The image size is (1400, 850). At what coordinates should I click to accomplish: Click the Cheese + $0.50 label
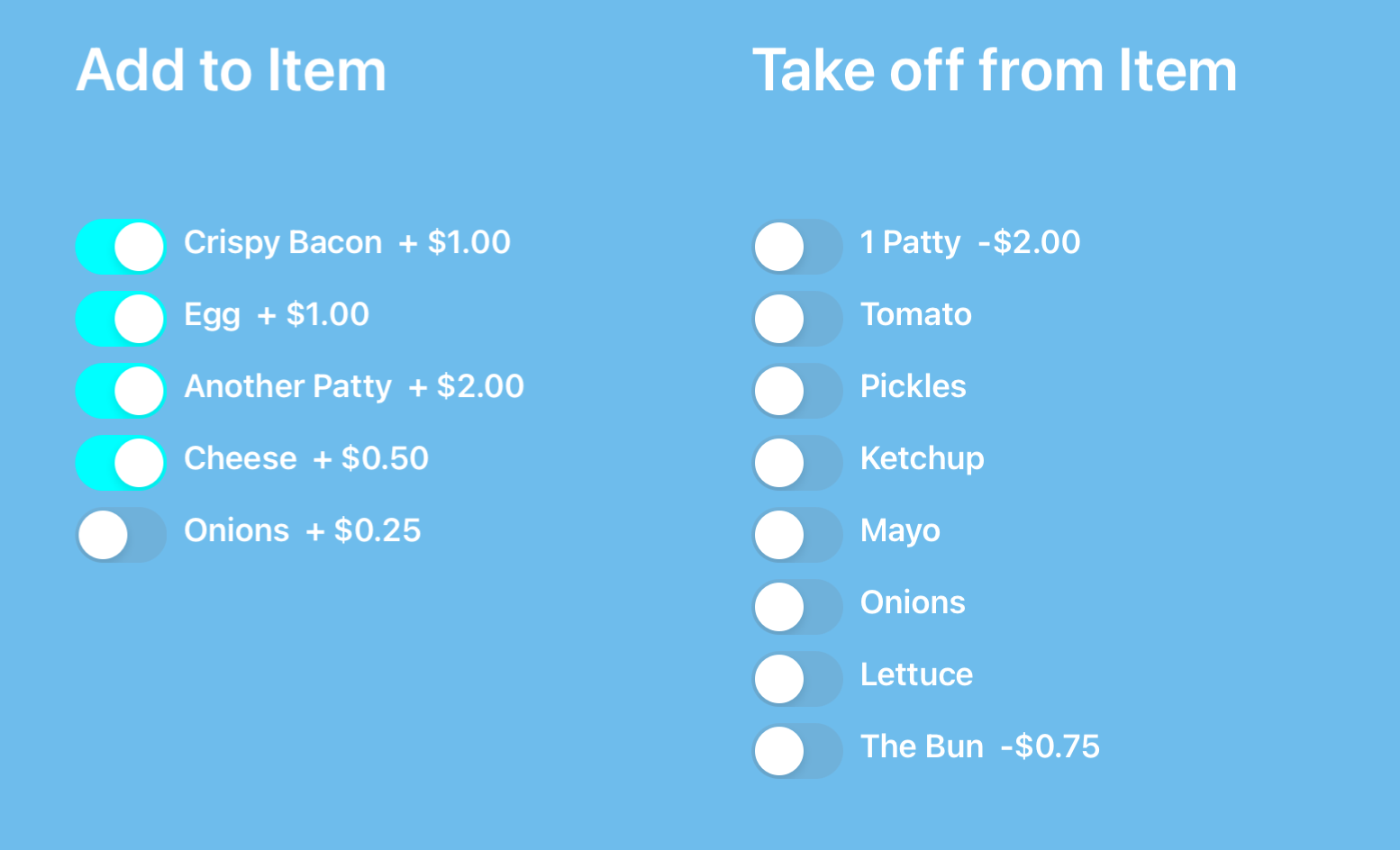pyautogui.click(x=306, y=458)
